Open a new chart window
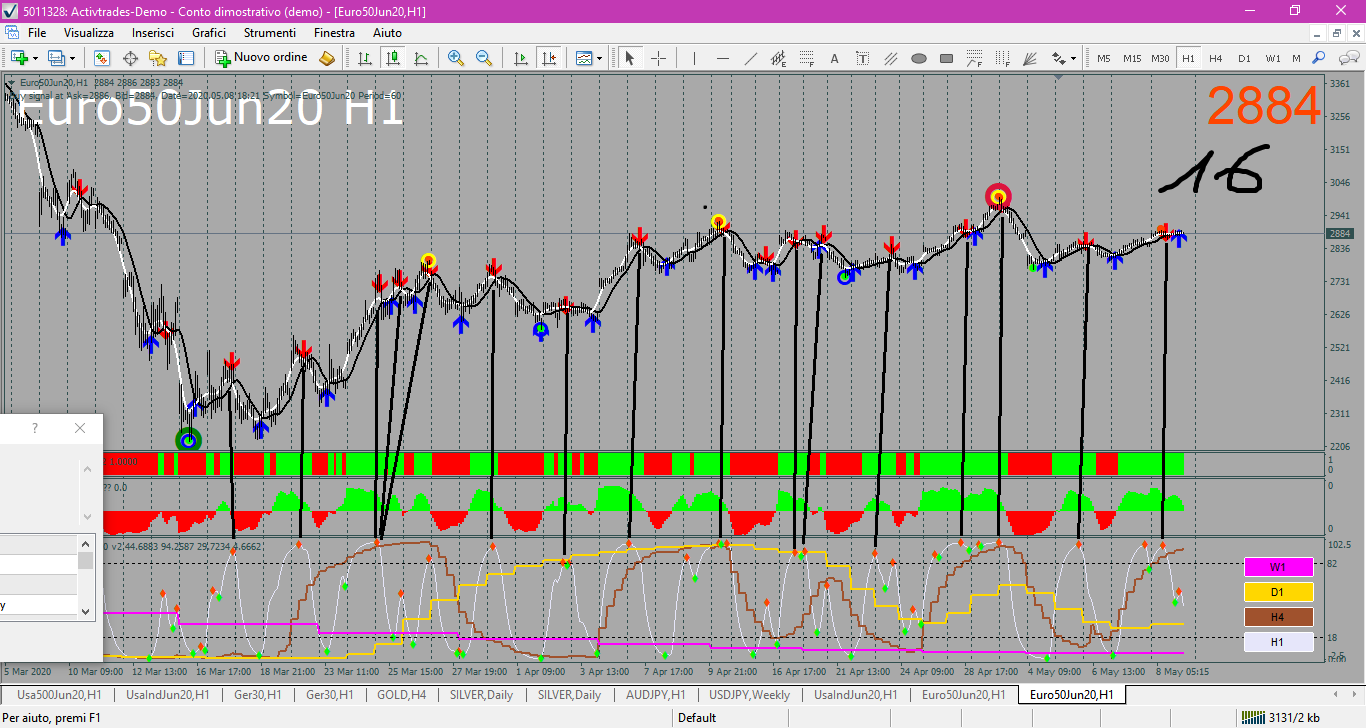The width and height of the screenshot is (1366, 728). pos(18,58)
